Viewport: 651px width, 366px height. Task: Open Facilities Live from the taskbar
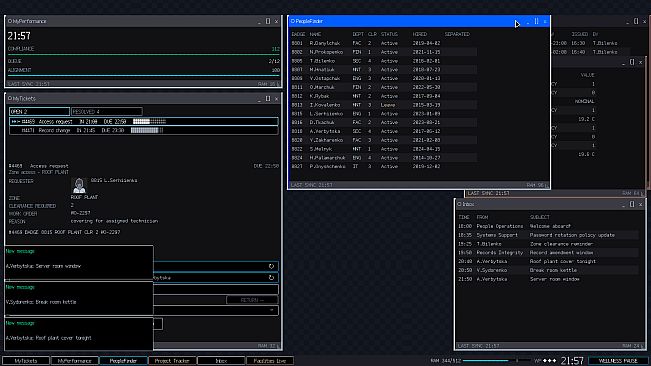270,361
